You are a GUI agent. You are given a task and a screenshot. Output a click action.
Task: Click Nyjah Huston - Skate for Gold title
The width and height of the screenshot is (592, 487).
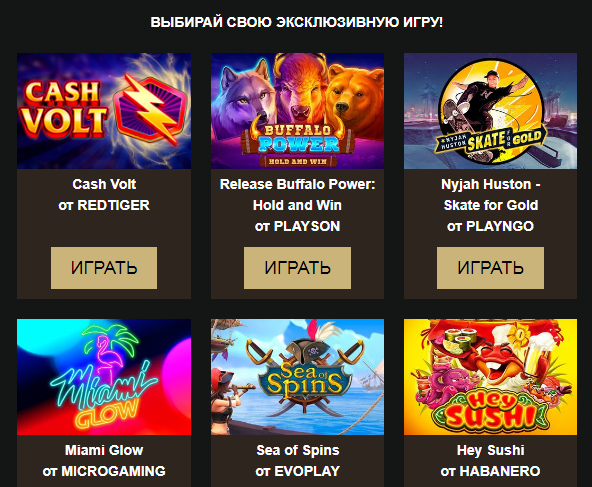click(490, 195)
